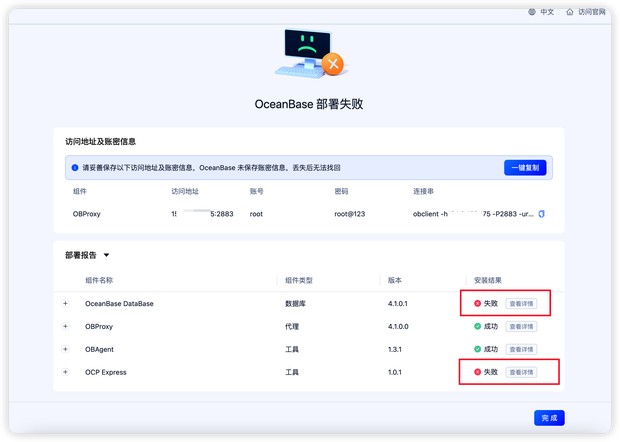Image resolution: width=620 pixels, height=442 pixels.
Task: Click the 完成 button
Action: (x=549, y=418)
